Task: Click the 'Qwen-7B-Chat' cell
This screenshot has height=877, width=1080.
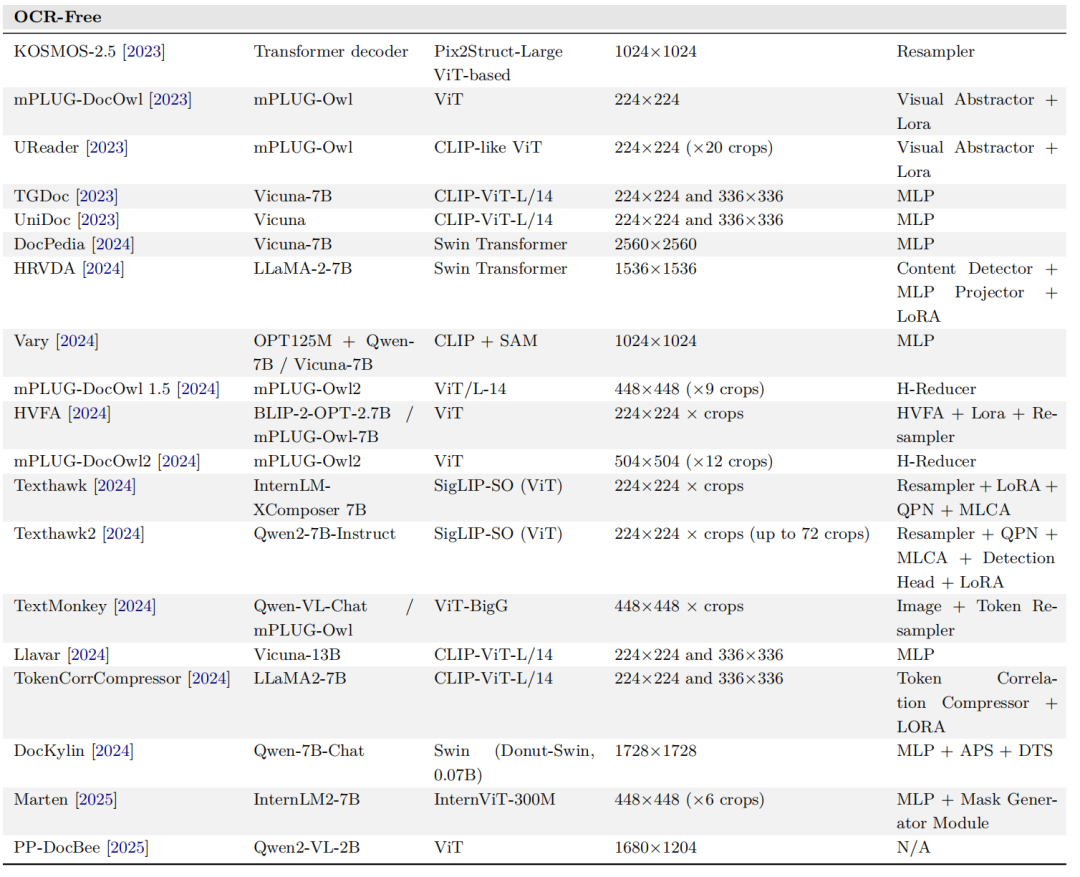Action: 309,751
